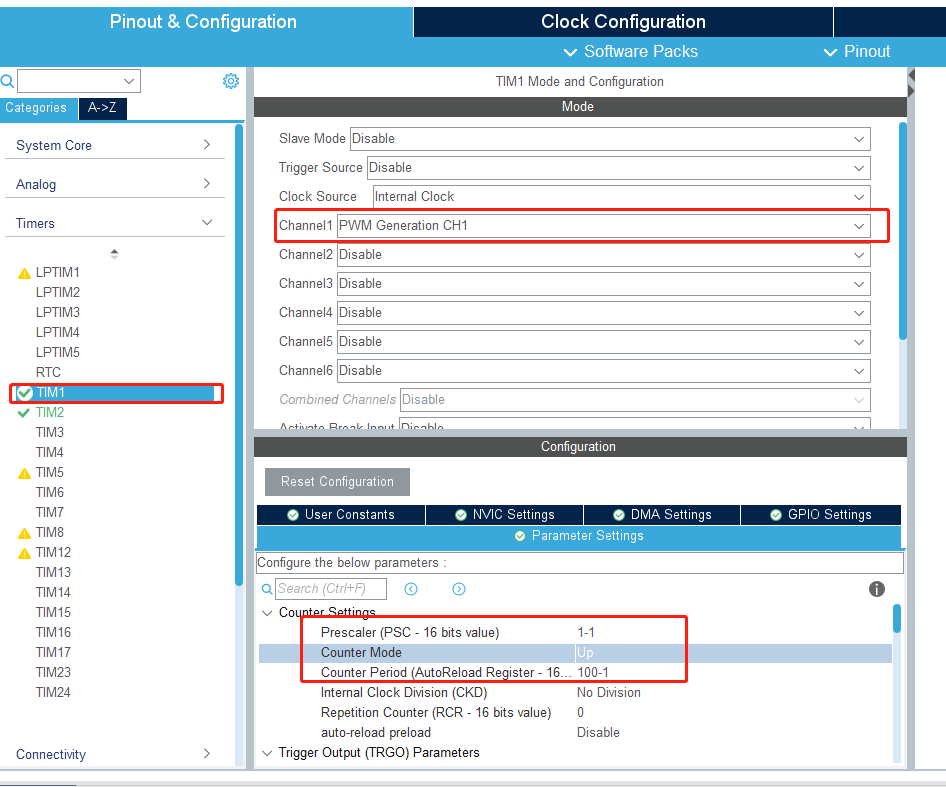Open the Channel2 dropdown
Screen dimensions: 946x787
603,255
